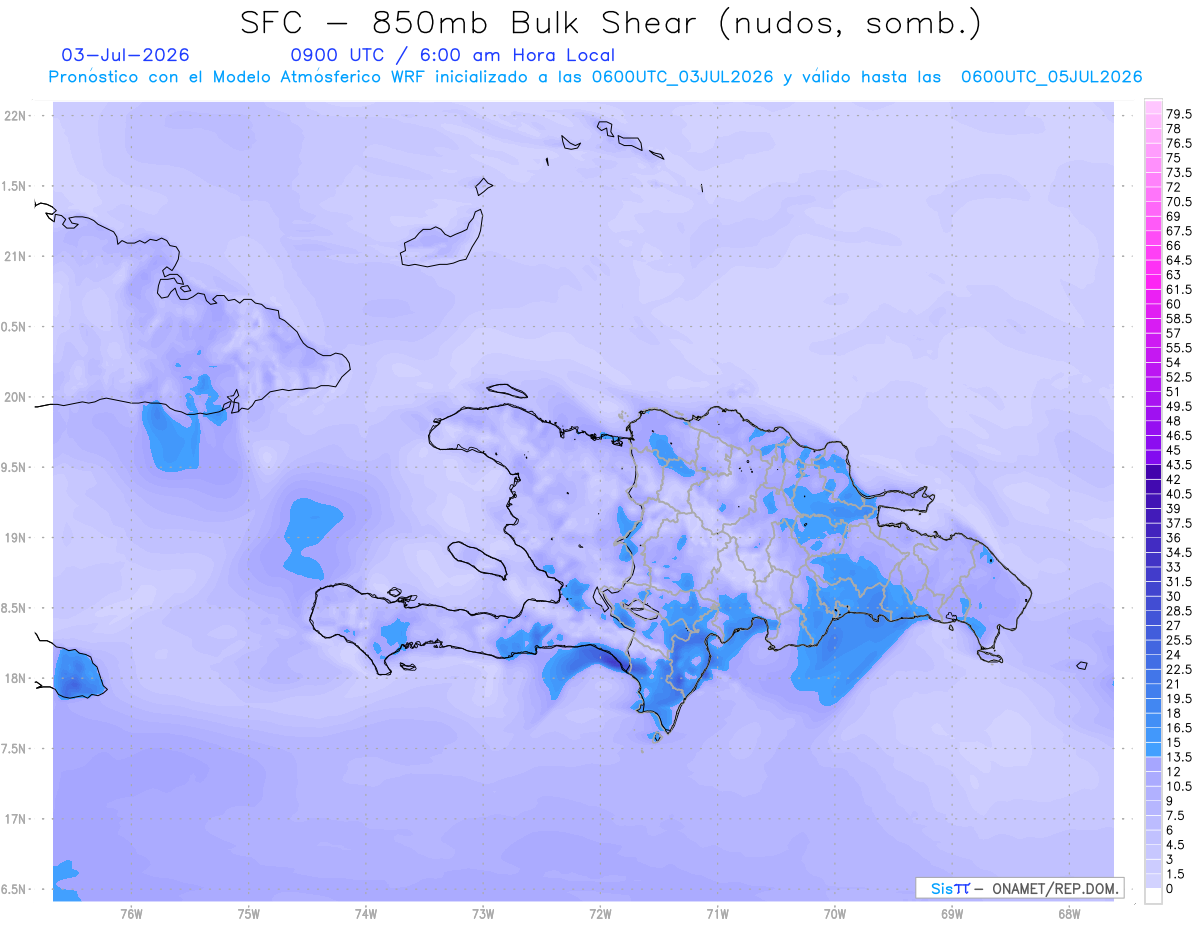
Task: Click the initialization time '0600UTC_03JUL2026'
Action: tap(682, 77)
